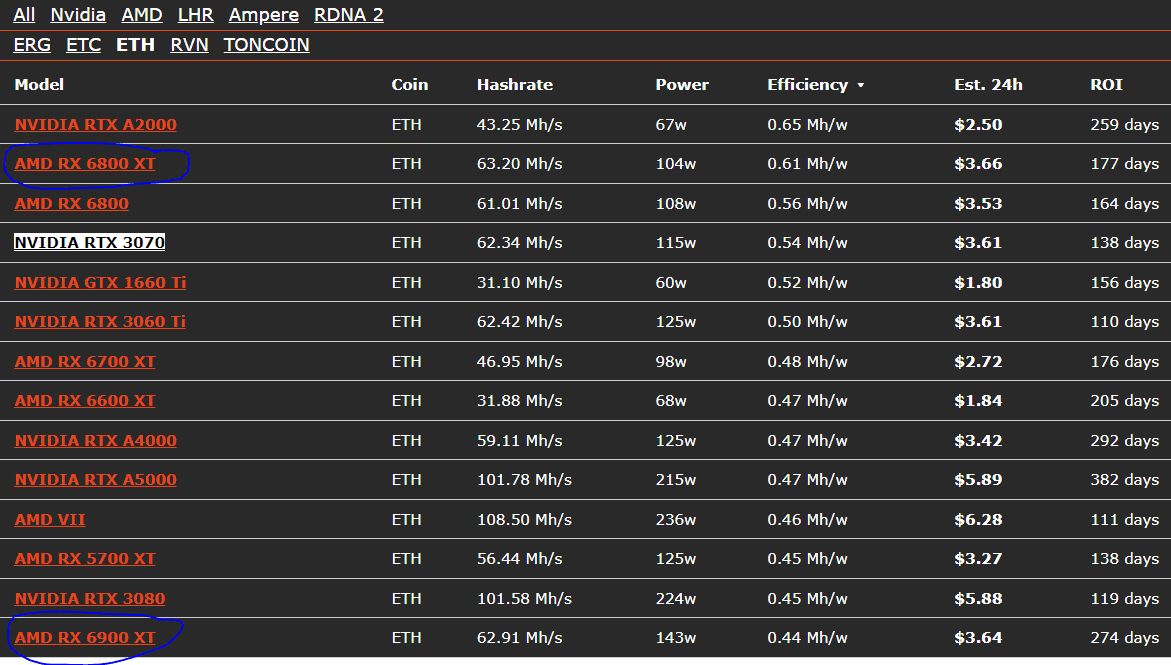Click the NVIDIA RTX 3070 link
This screenshot has height=665, width=1171.
click(89, 243)
